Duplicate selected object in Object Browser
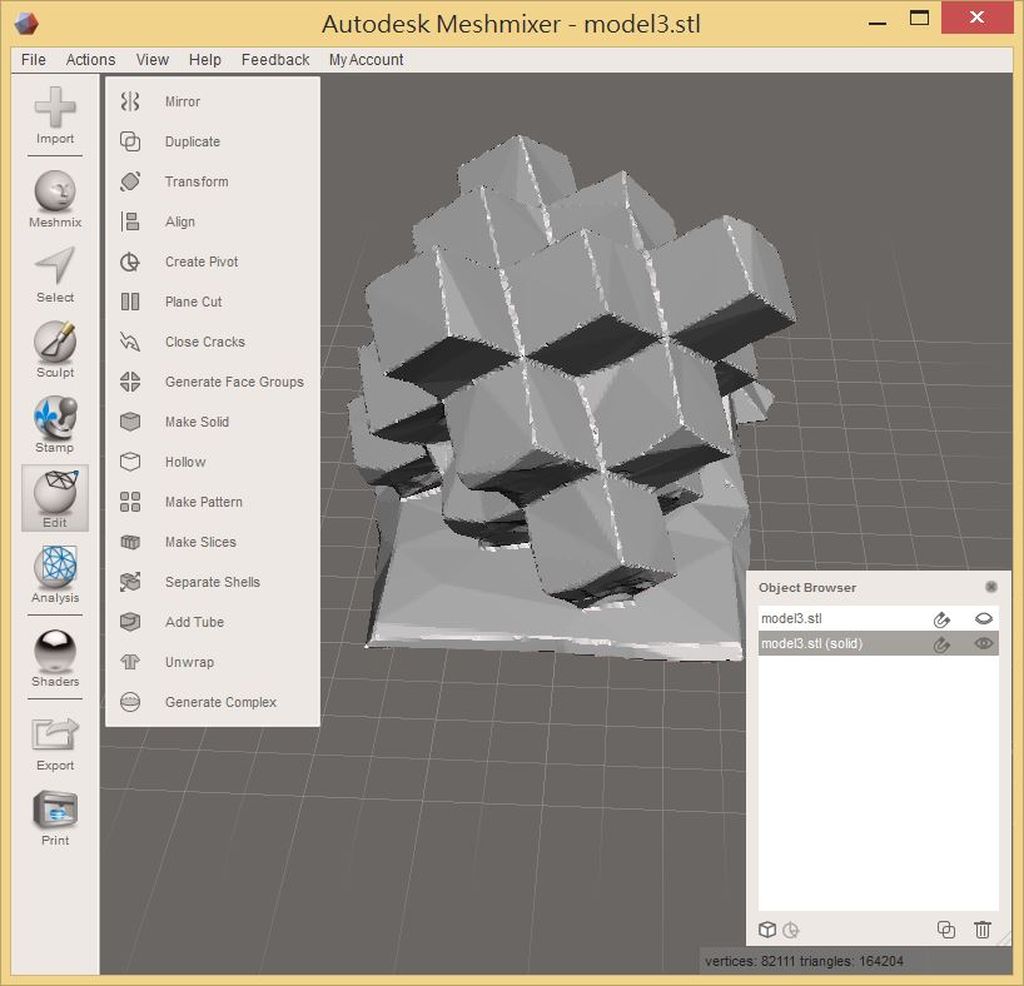Image resolution: width=1024 pixels, height=986 pixels. coord(946,929)
